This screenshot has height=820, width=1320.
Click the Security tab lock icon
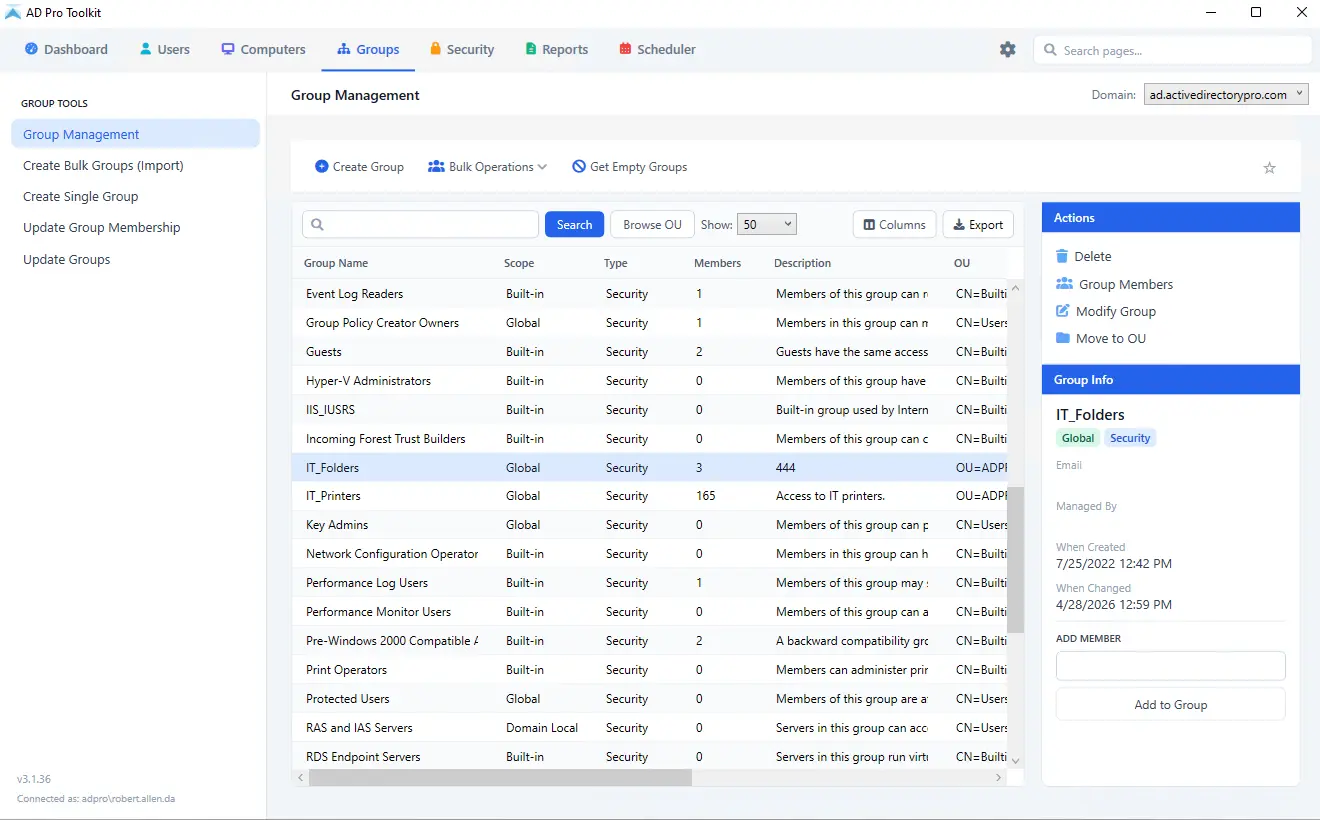436,49
